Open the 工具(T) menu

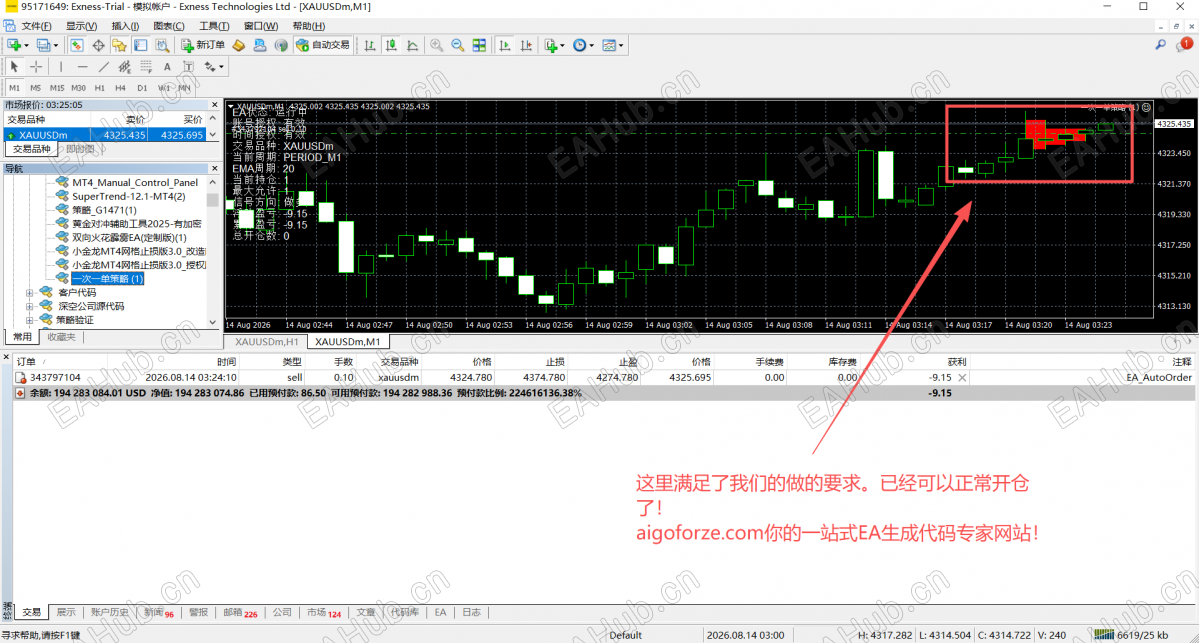pyautogui.click(x=214, y=26)
